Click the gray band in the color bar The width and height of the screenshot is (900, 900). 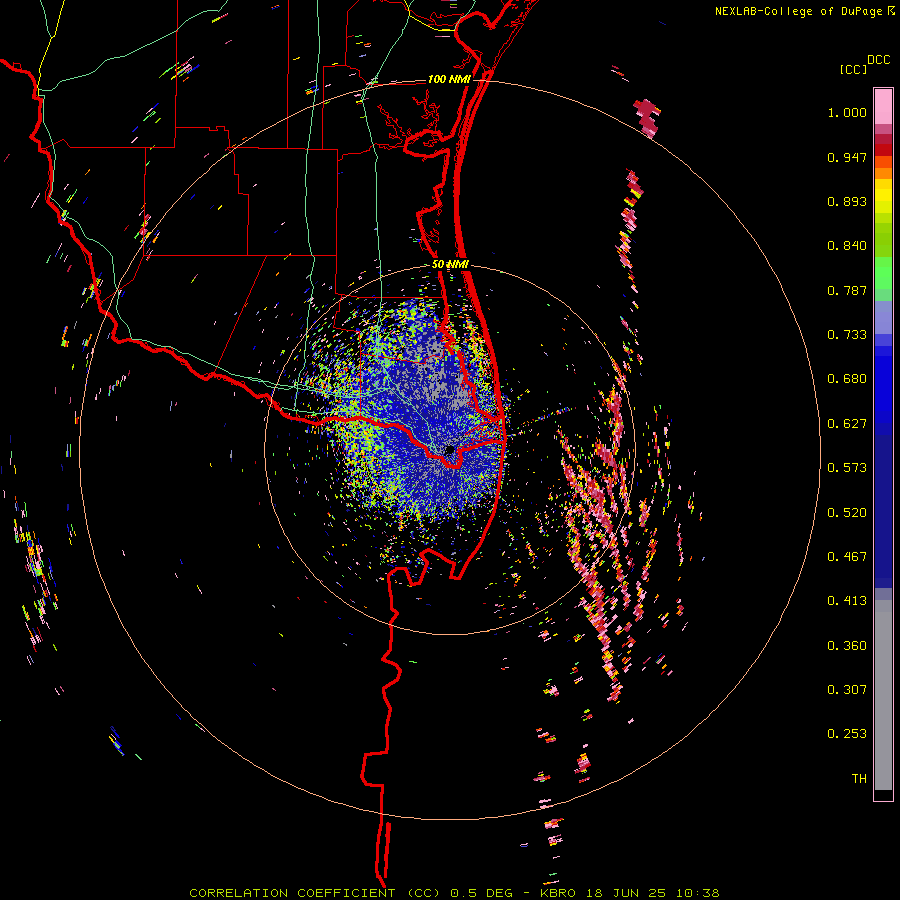click(883, 695)
